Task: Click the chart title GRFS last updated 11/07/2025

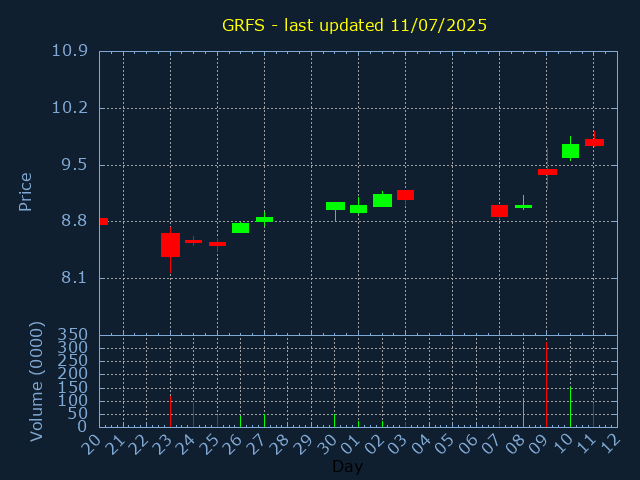Action: click(x=354, y=25)
